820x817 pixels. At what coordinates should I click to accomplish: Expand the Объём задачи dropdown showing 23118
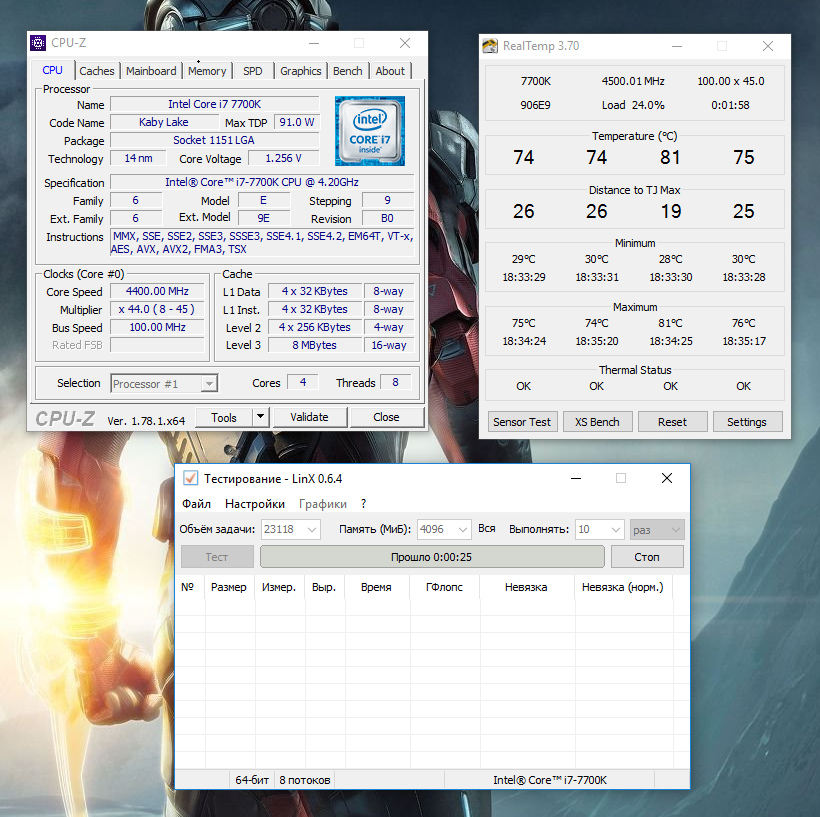point(312,529)
